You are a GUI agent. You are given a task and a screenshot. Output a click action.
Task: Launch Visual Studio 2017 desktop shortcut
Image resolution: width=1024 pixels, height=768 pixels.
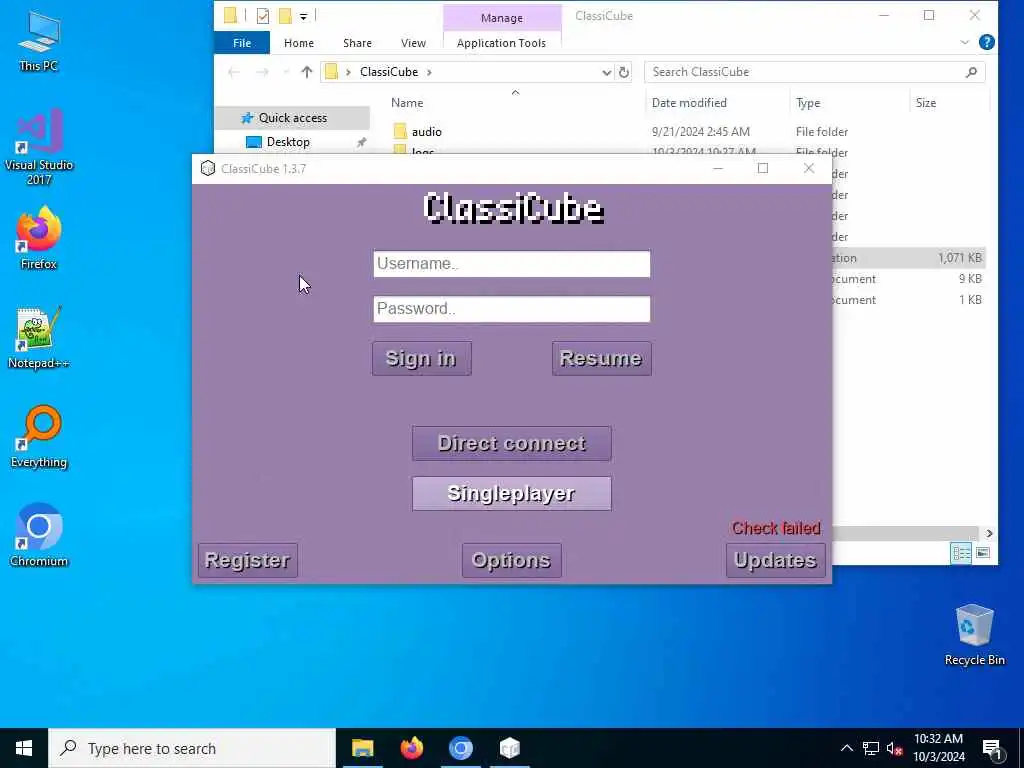(x=39, y=147)
